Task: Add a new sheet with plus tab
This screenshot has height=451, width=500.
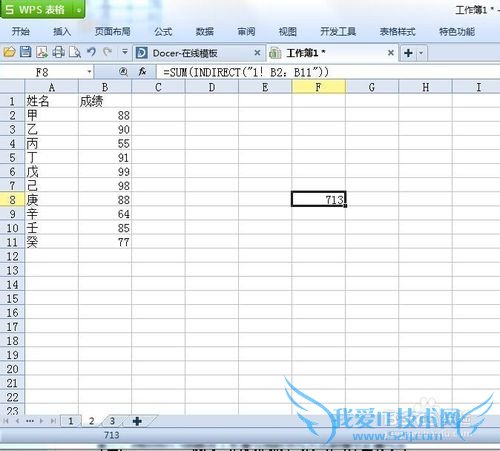Action: coord(137,421)
